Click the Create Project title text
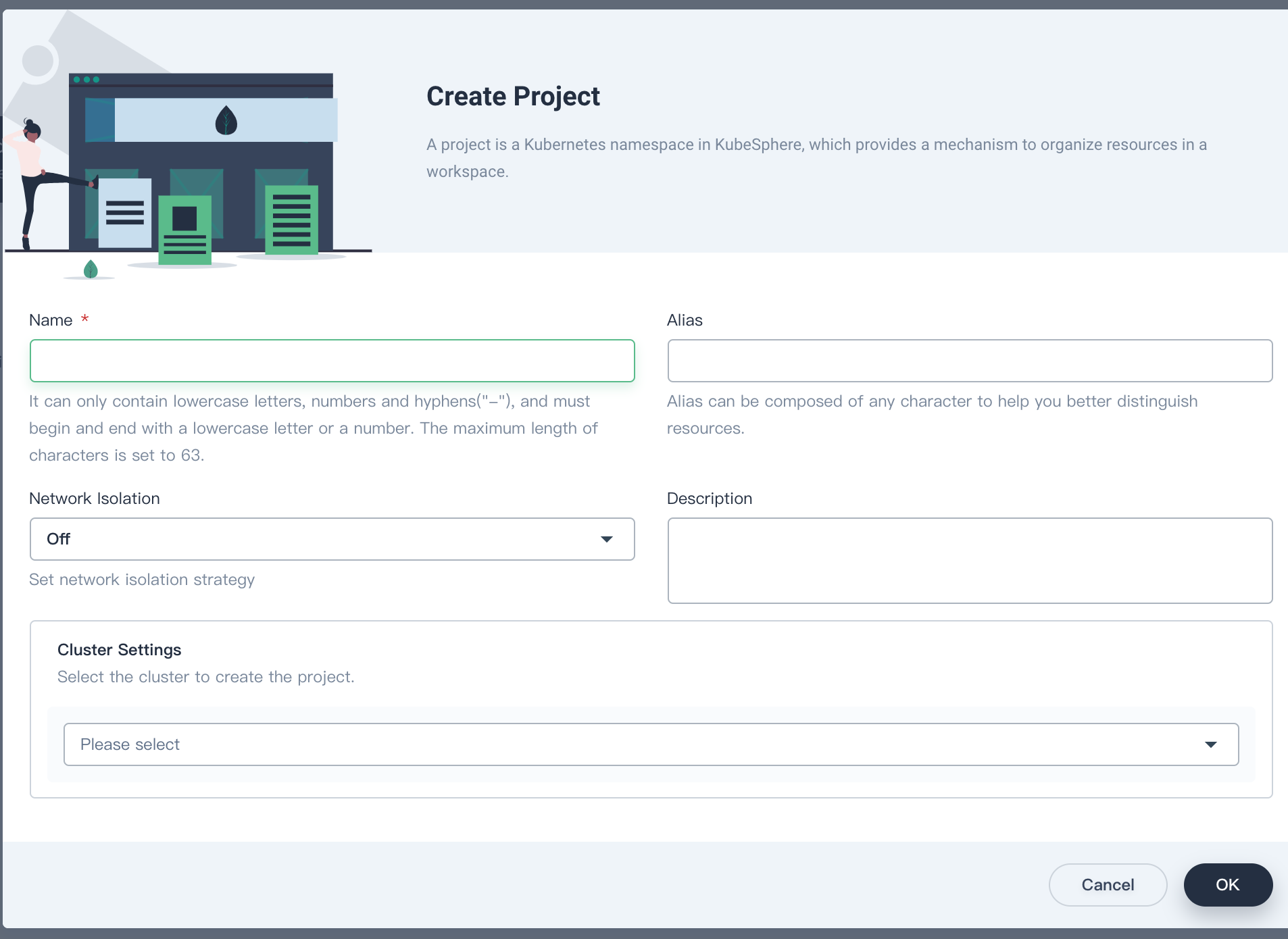 coord(512,96)
